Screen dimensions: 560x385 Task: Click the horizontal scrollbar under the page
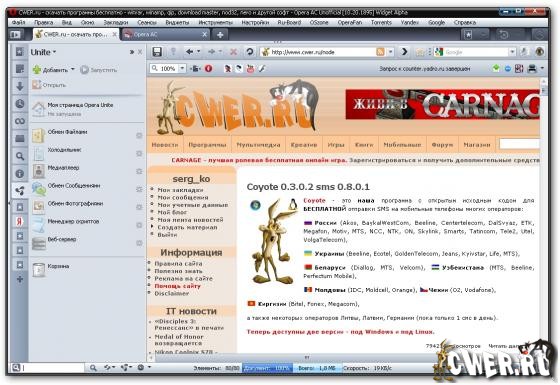[307, 357]
